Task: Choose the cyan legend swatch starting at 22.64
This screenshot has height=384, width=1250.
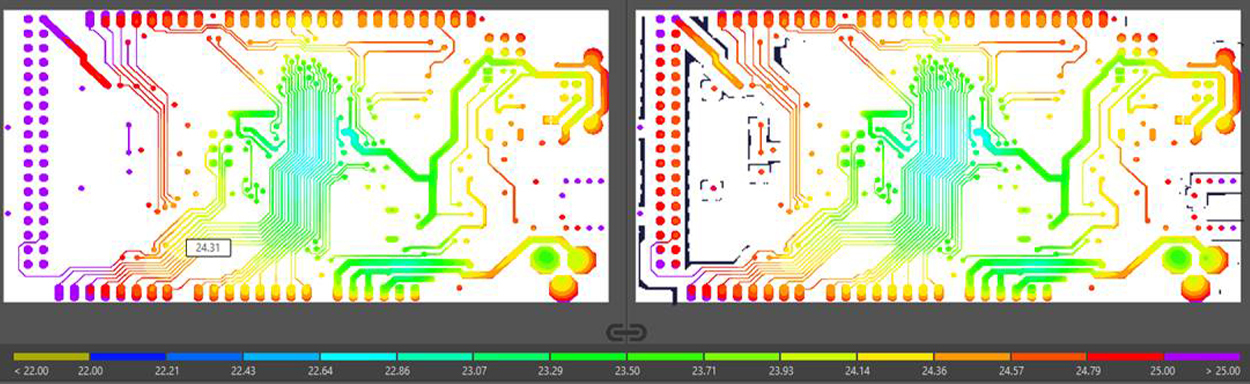Action: 358,356
